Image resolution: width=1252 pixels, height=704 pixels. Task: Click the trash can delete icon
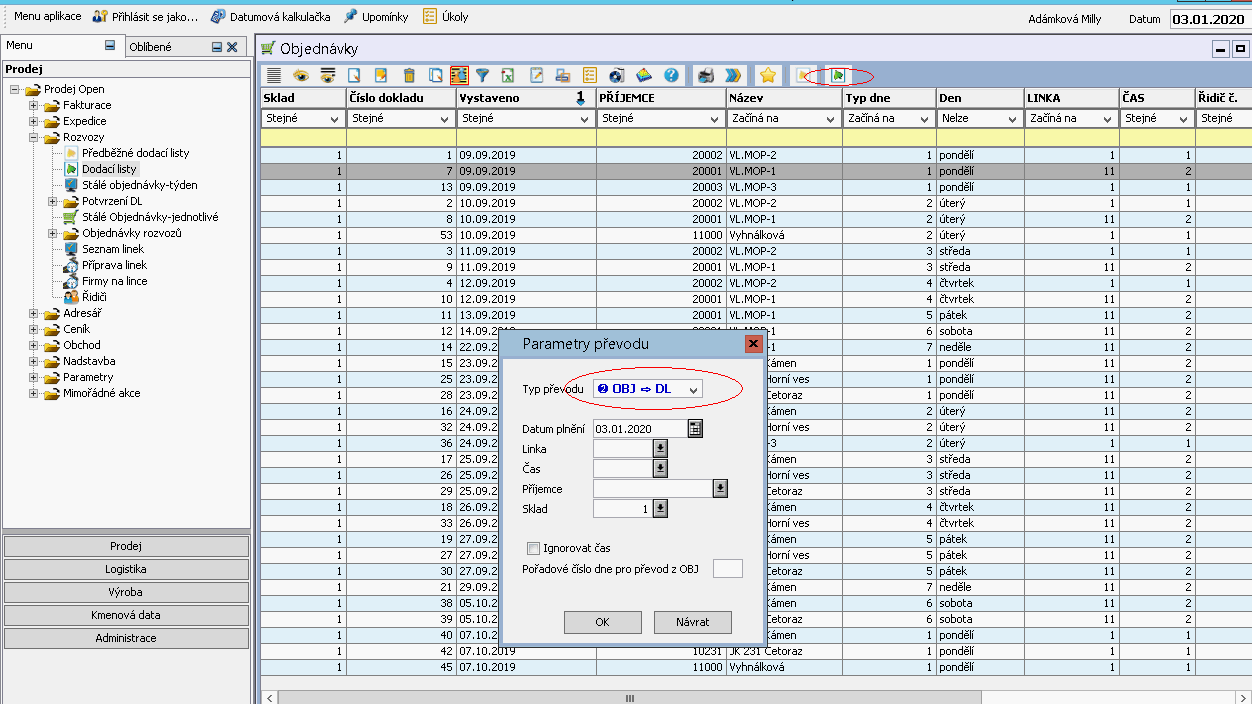click(409, 75)
